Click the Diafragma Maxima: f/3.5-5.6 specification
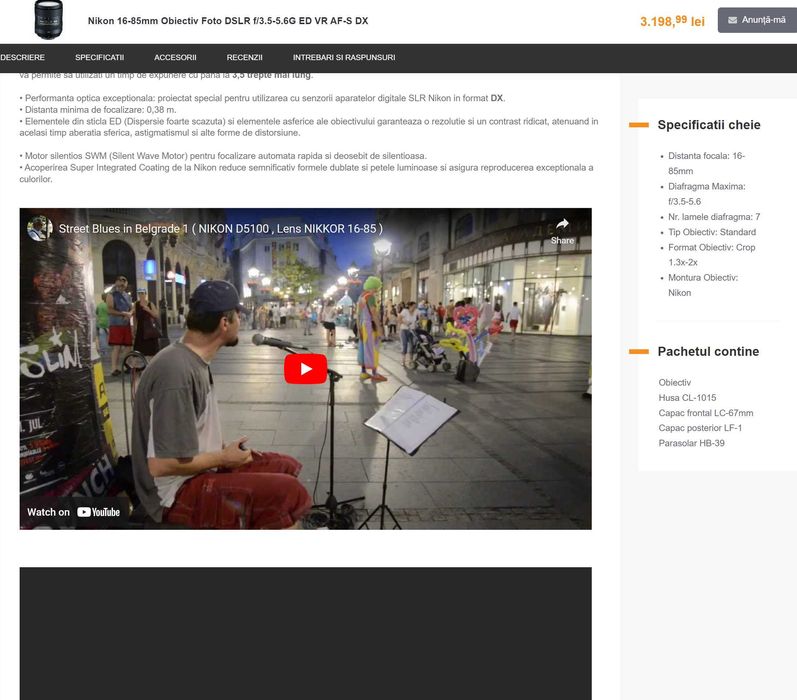 [x=707, y=194]
